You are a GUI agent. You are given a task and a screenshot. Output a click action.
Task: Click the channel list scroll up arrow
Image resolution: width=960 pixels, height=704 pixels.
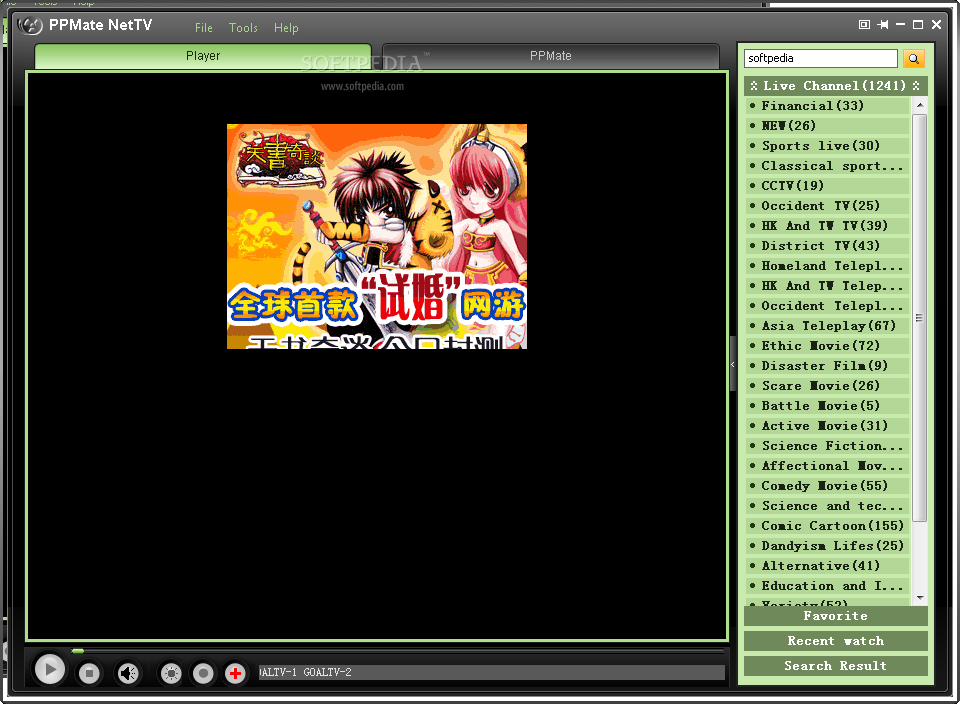click(920, 105)
